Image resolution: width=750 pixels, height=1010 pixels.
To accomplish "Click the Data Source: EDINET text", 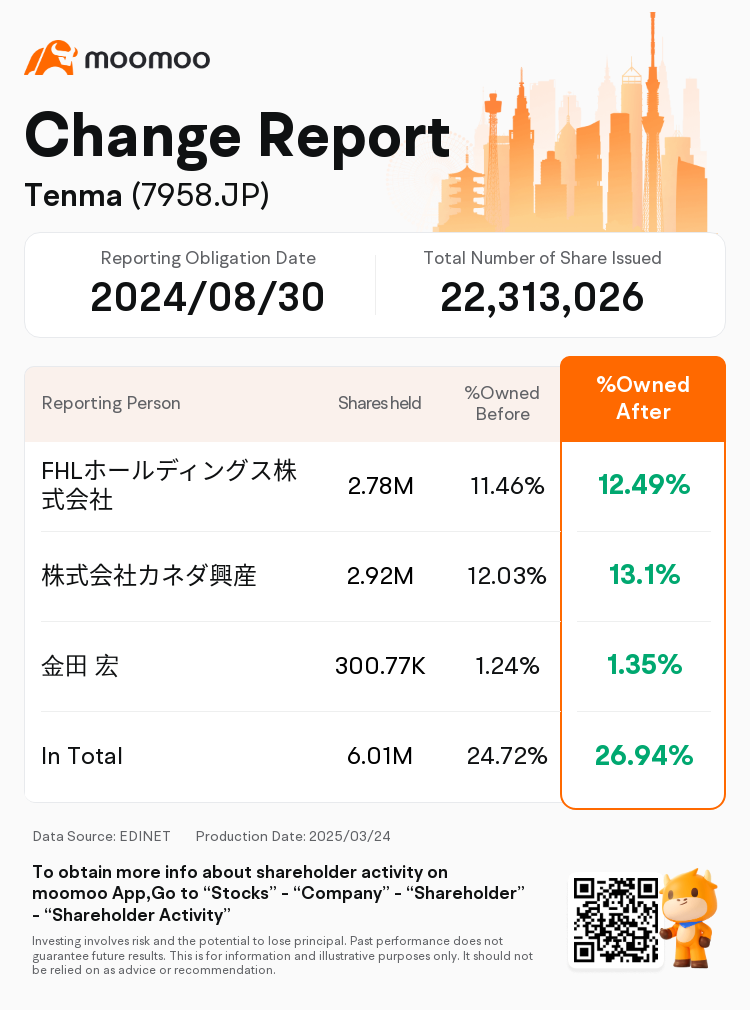I will [x=100, y=836].
